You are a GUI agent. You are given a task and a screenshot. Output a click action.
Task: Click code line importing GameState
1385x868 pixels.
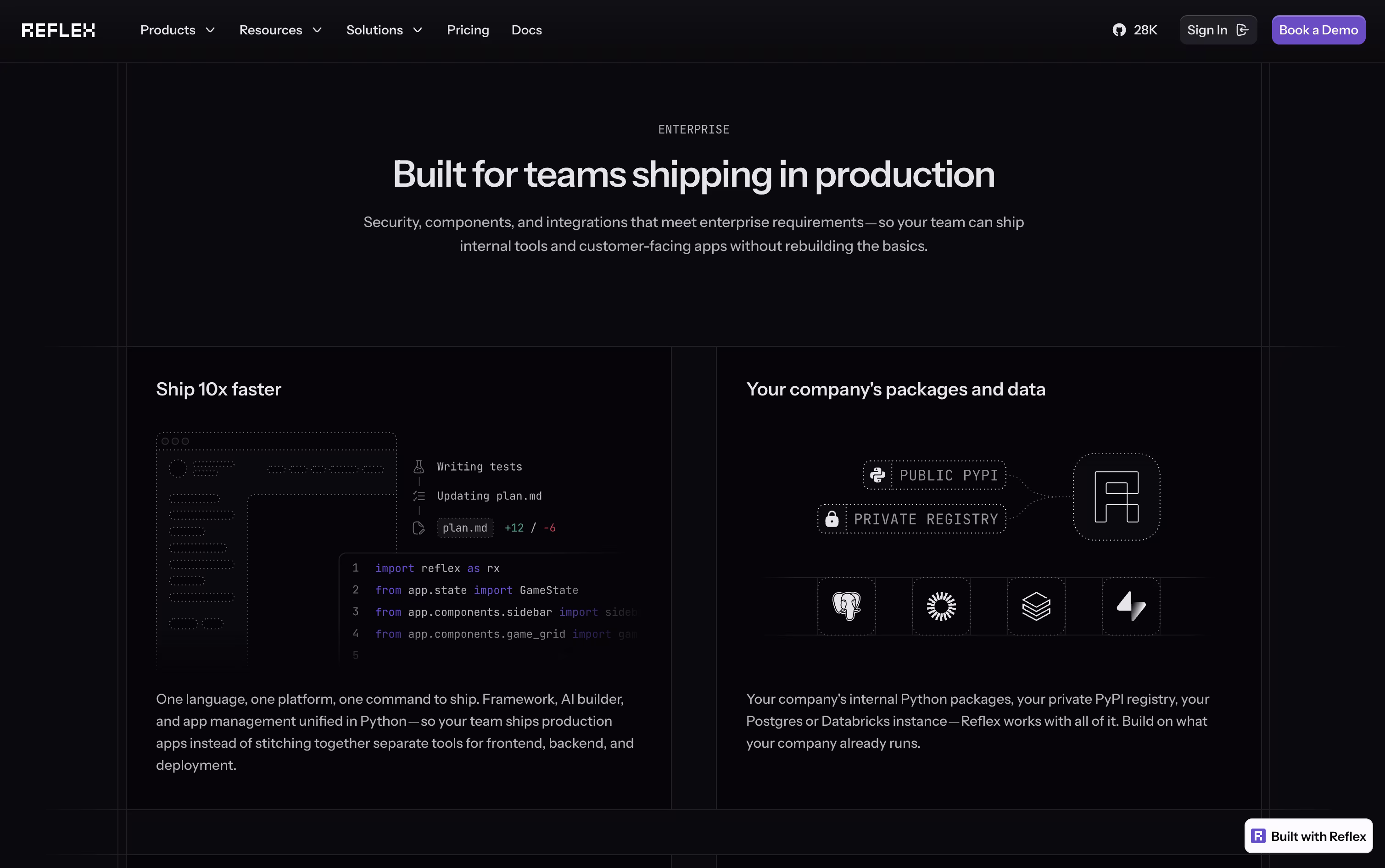[x=477, y=590]
